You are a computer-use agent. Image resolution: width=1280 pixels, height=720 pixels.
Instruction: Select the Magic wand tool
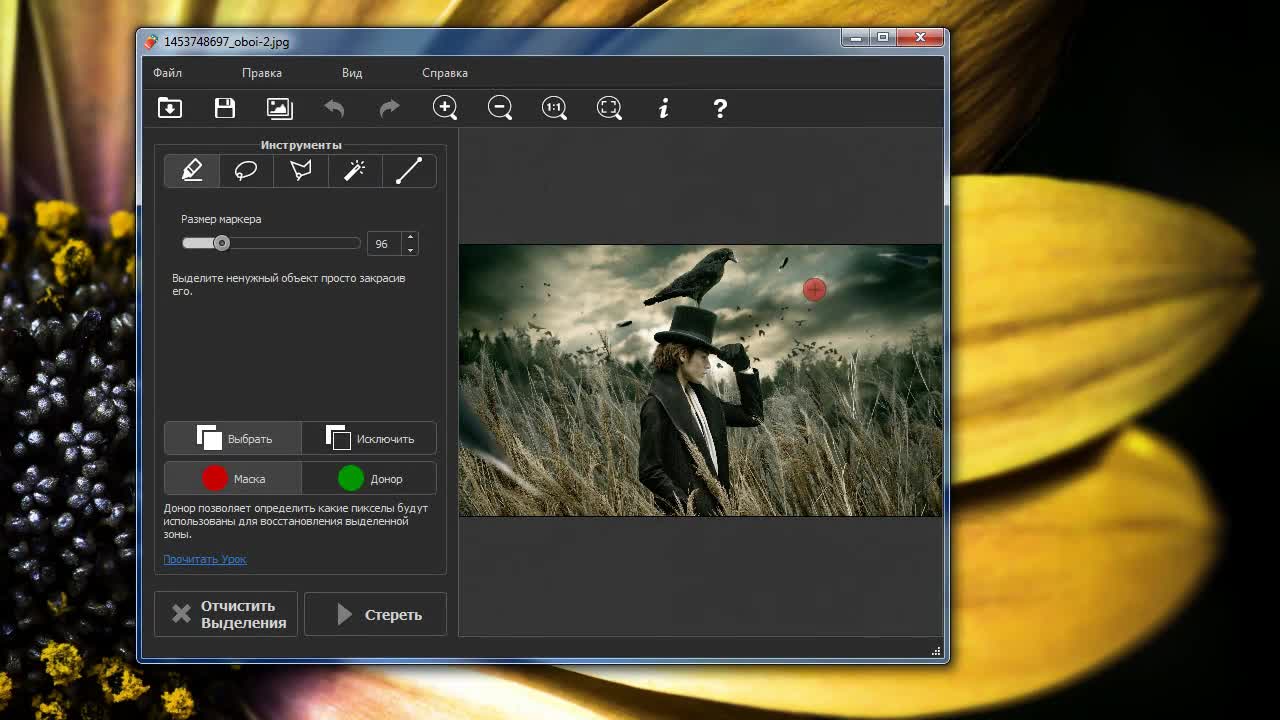pyautogui.click(x=354, y=171)
